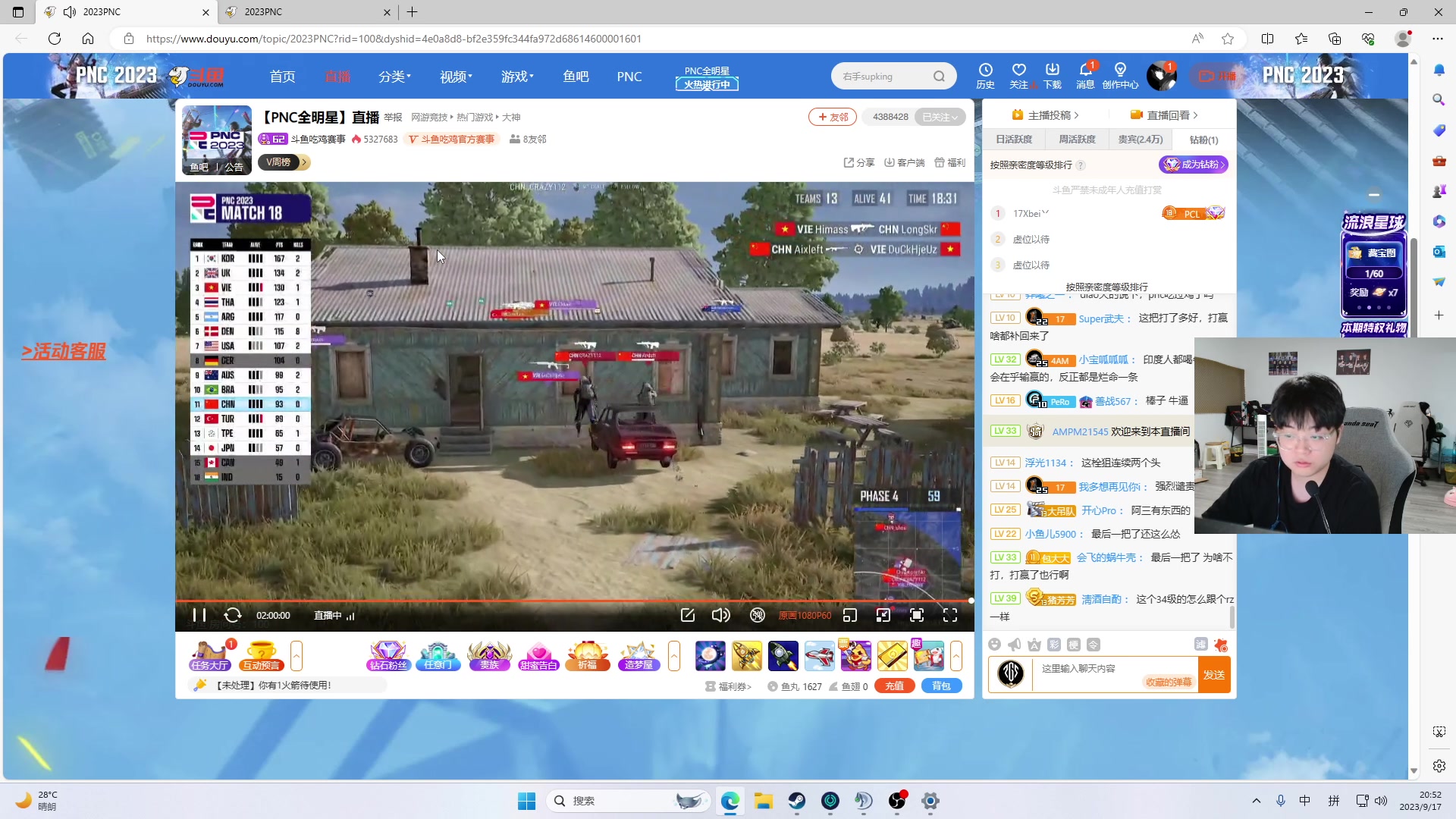Switch to 周活跃度 tab
1456x819 pixels.
coord(1077,140)
